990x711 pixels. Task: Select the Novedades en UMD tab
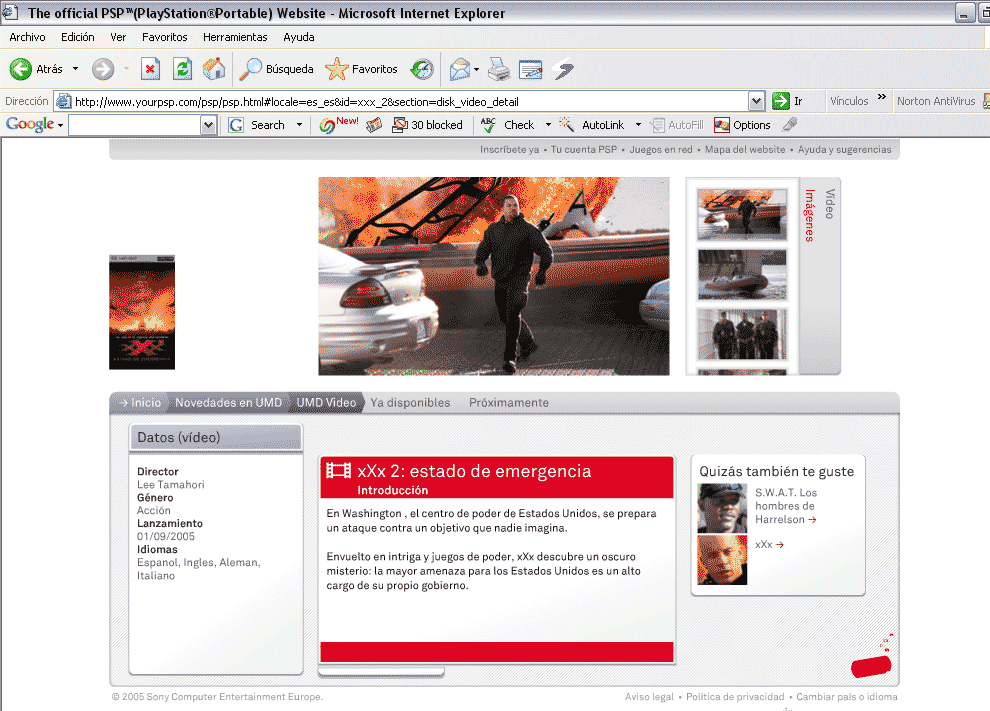229,403
